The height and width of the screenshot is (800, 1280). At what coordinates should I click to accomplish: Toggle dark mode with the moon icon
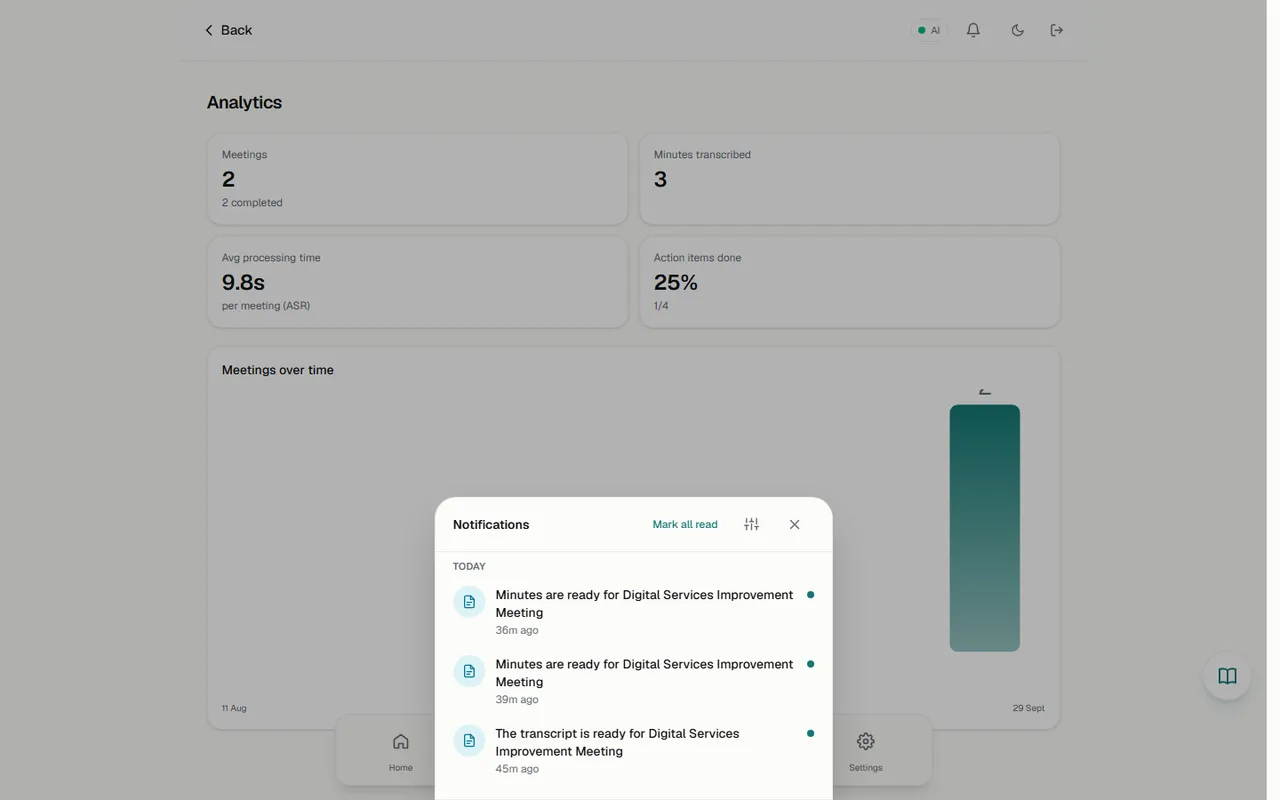1017,30
